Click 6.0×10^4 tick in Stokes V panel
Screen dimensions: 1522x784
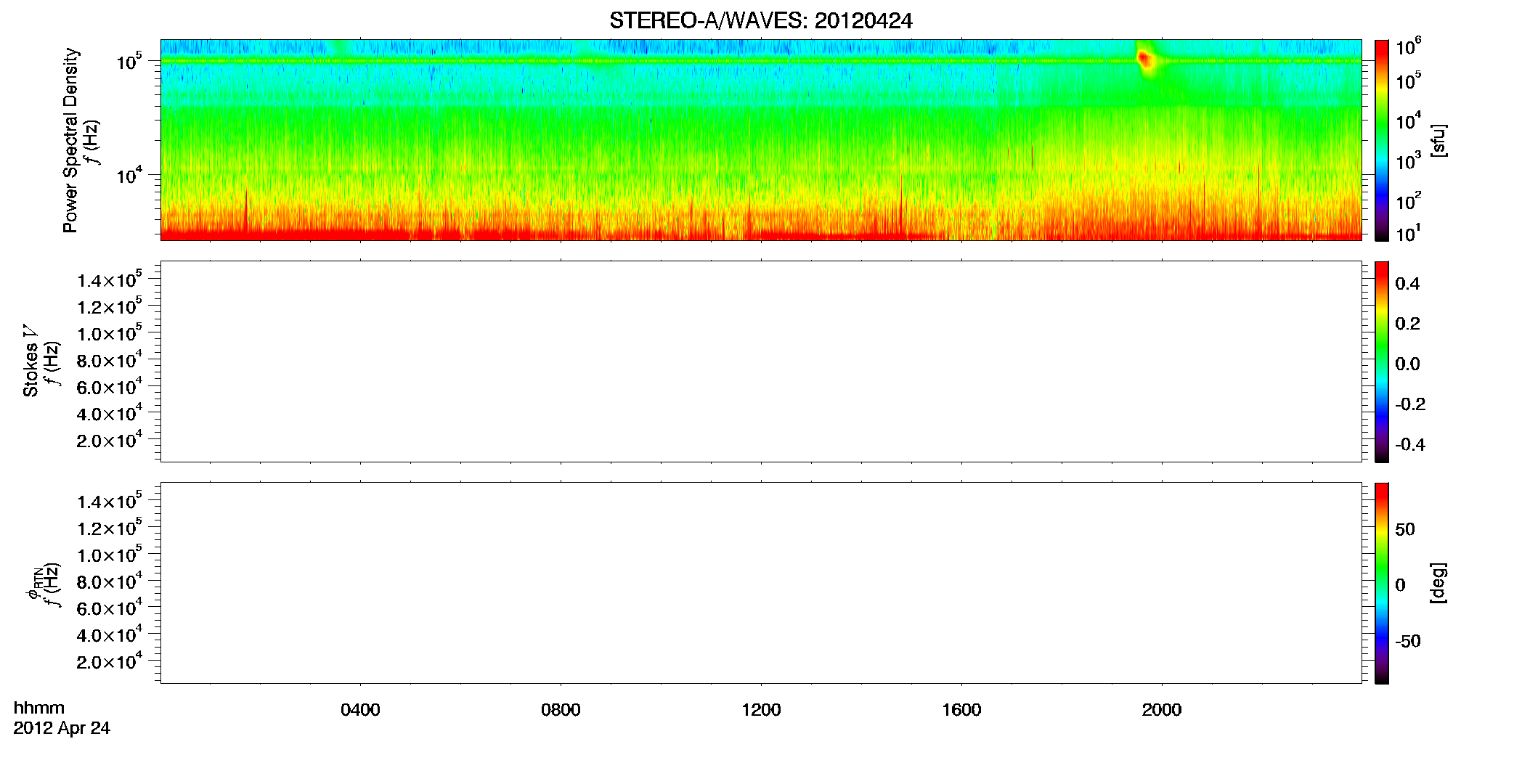[109, 385]
